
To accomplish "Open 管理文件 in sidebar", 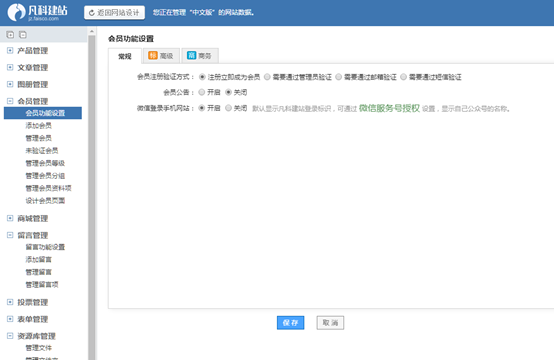I will 39,348.
